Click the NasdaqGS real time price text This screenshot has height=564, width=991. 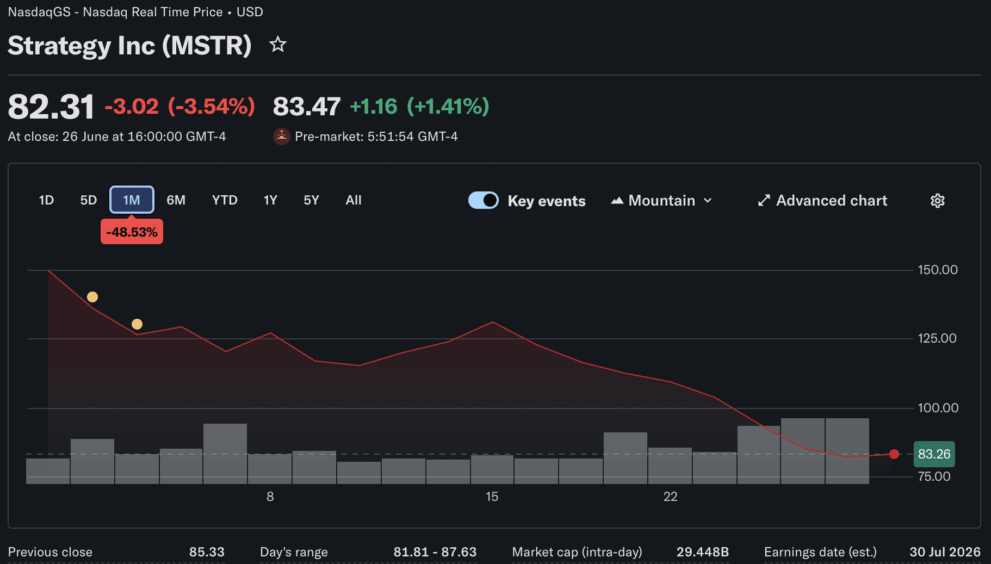point(135,12)
